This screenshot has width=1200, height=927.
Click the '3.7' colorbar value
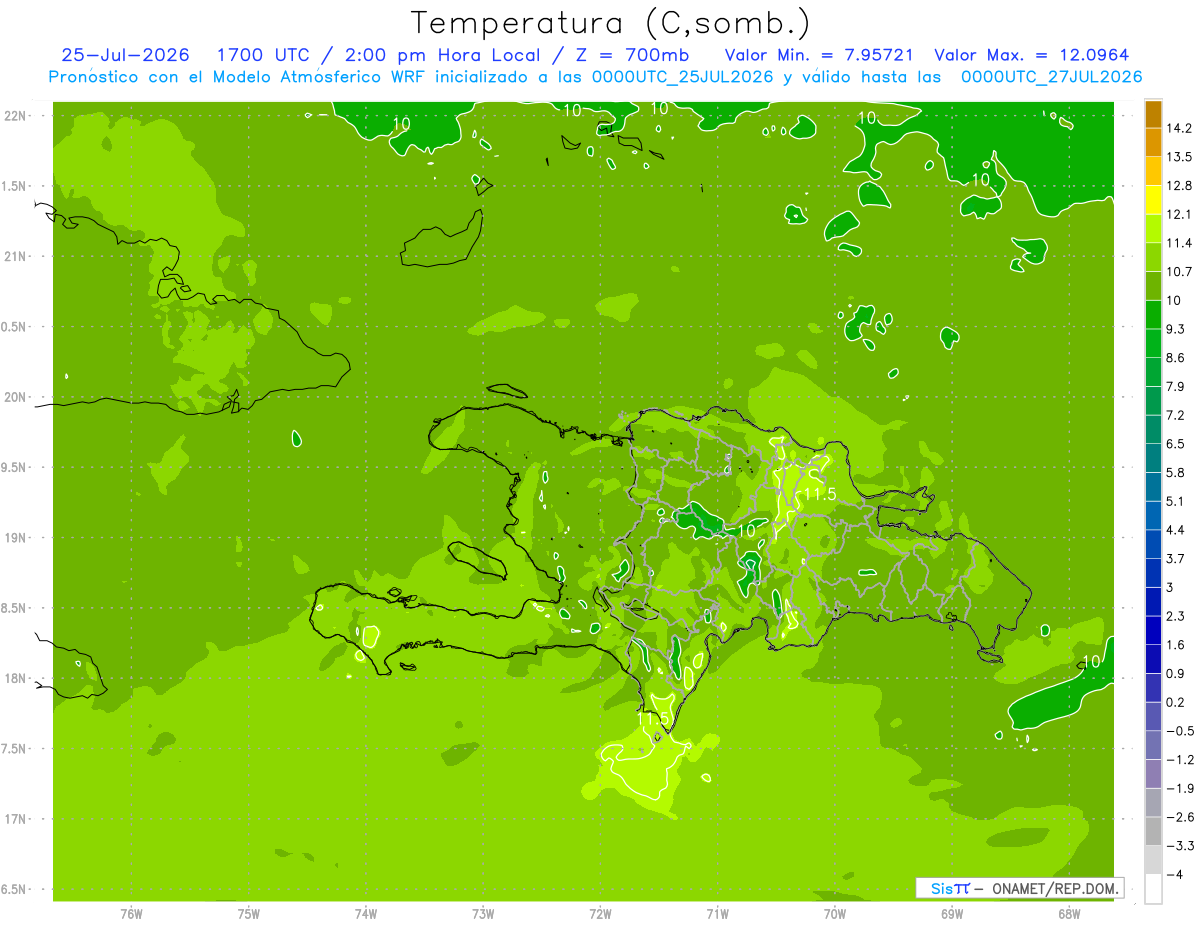[x=1176, y=558]
